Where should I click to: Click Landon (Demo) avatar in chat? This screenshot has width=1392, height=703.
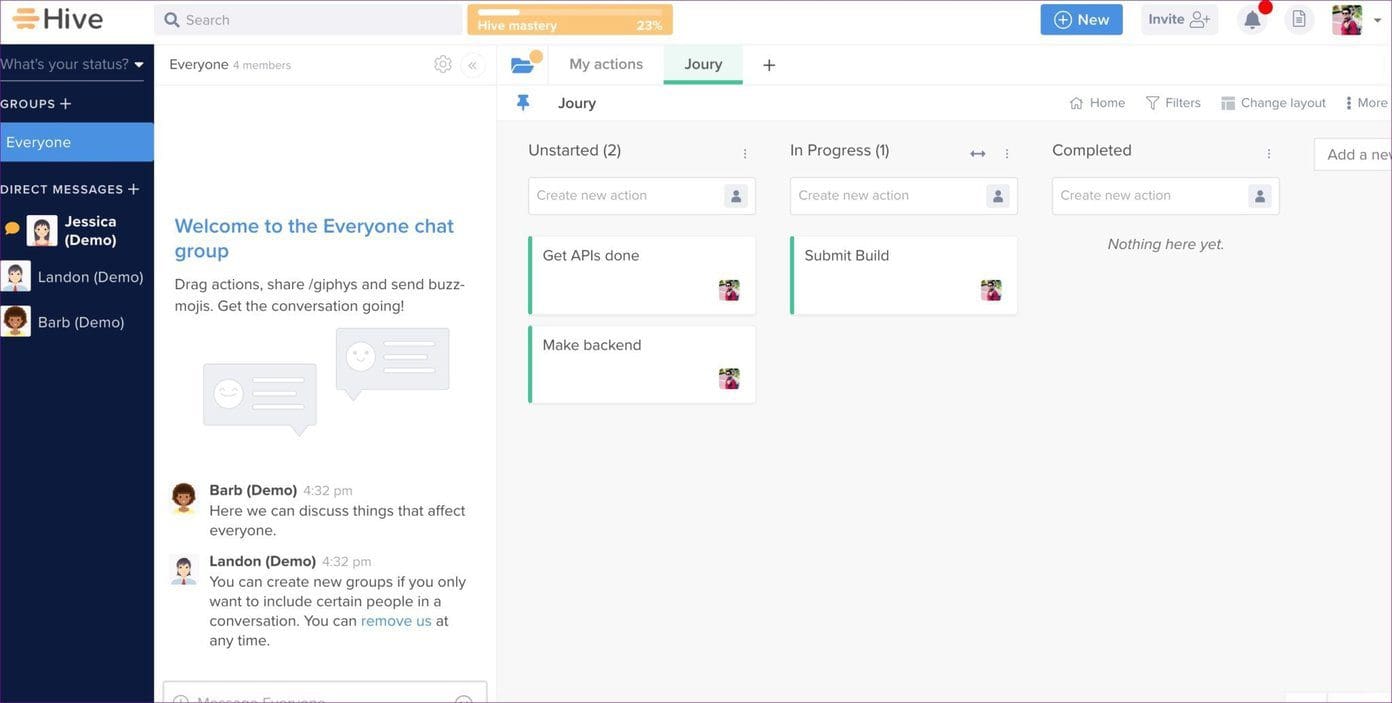184,569
